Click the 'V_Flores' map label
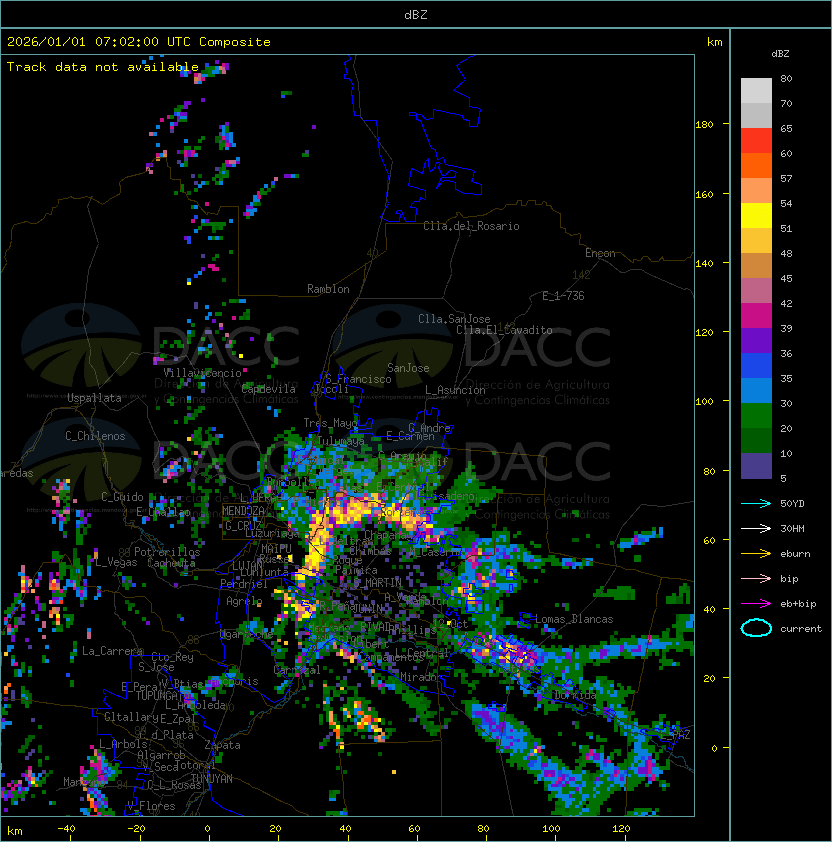The width and height of the screenshot is (832, 842). coord(151,806)
